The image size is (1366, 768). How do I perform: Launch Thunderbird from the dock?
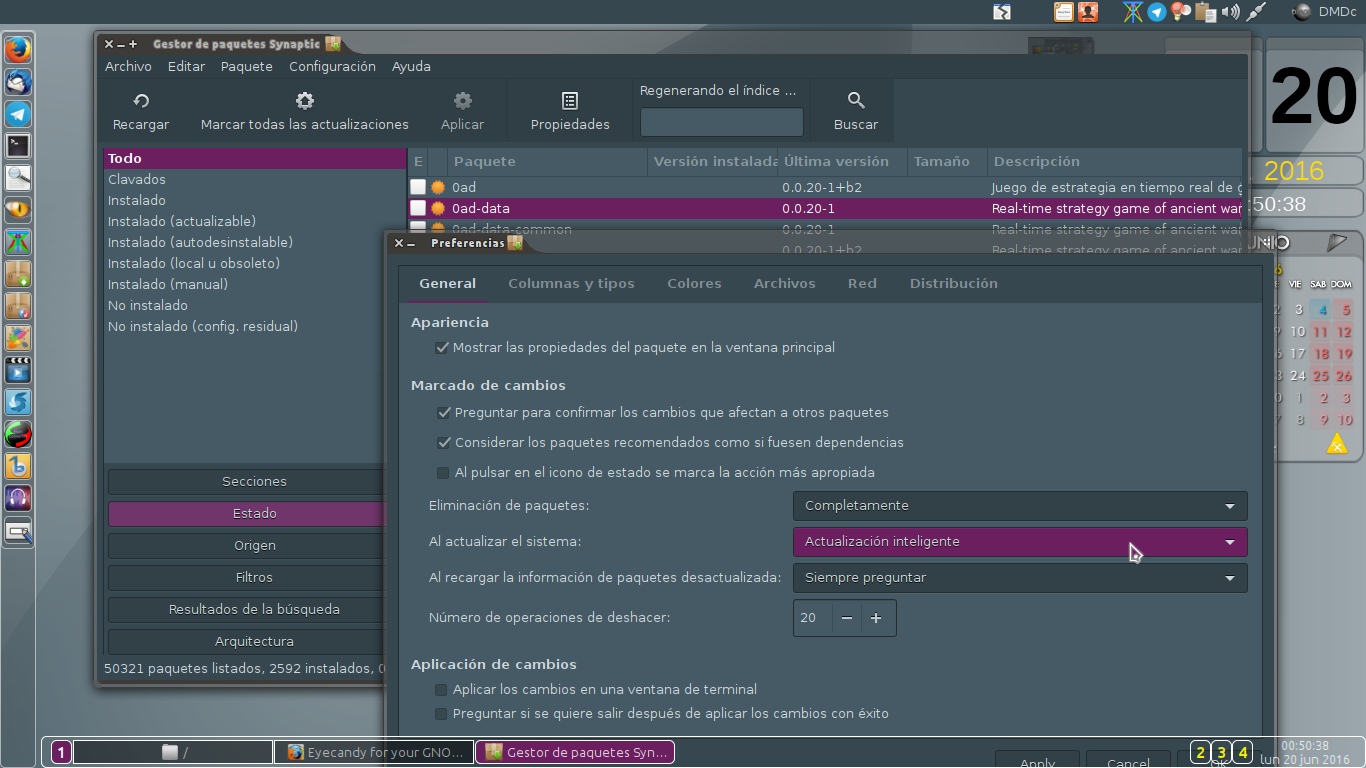18,81
